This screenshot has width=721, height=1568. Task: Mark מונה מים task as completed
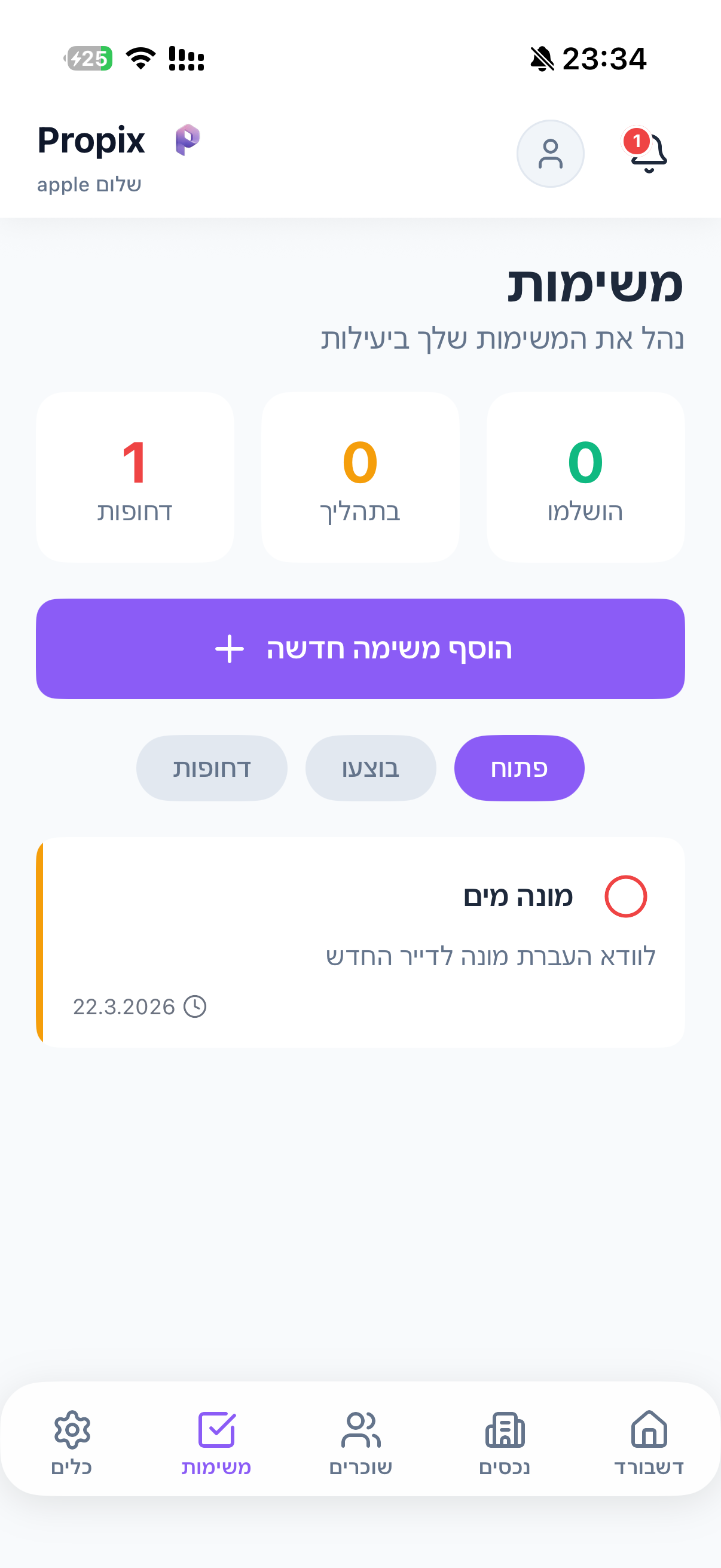[x=625, y=896]
